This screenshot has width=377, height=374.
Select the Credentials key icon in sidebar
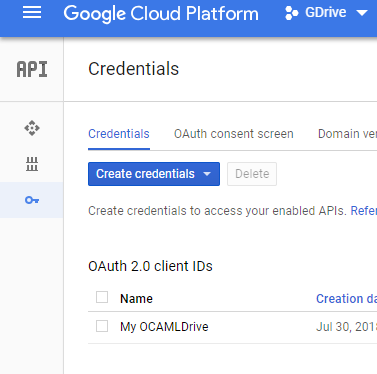32,200
